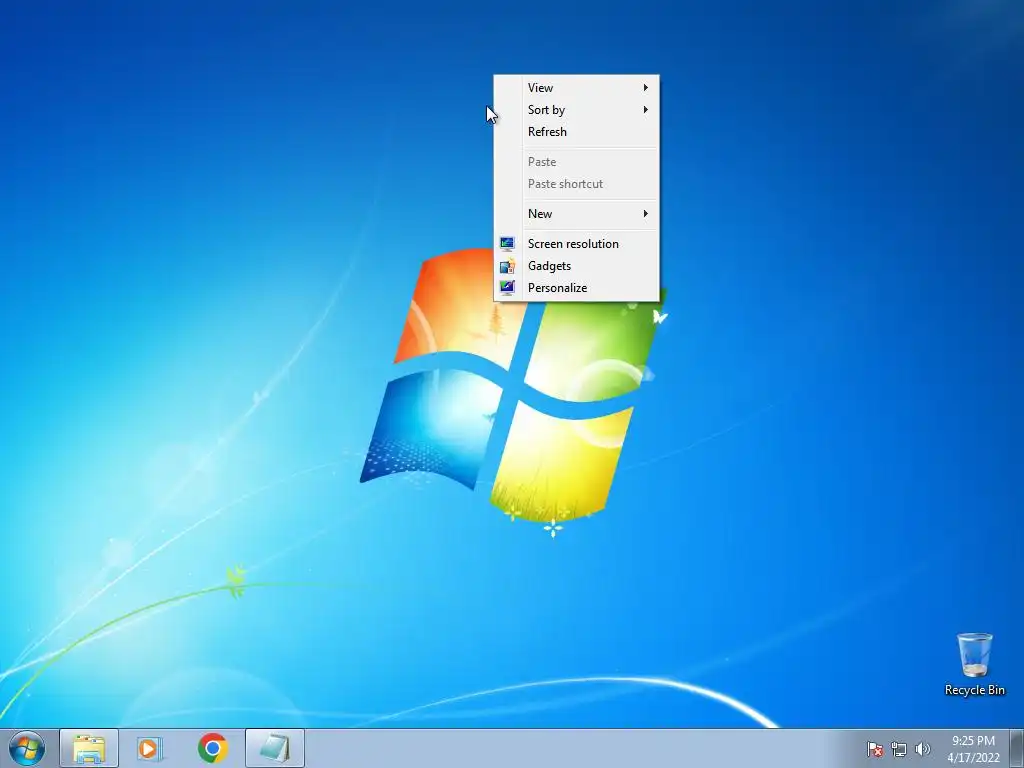Open Google Chrome from the taskbar

(x=213, y=748)
